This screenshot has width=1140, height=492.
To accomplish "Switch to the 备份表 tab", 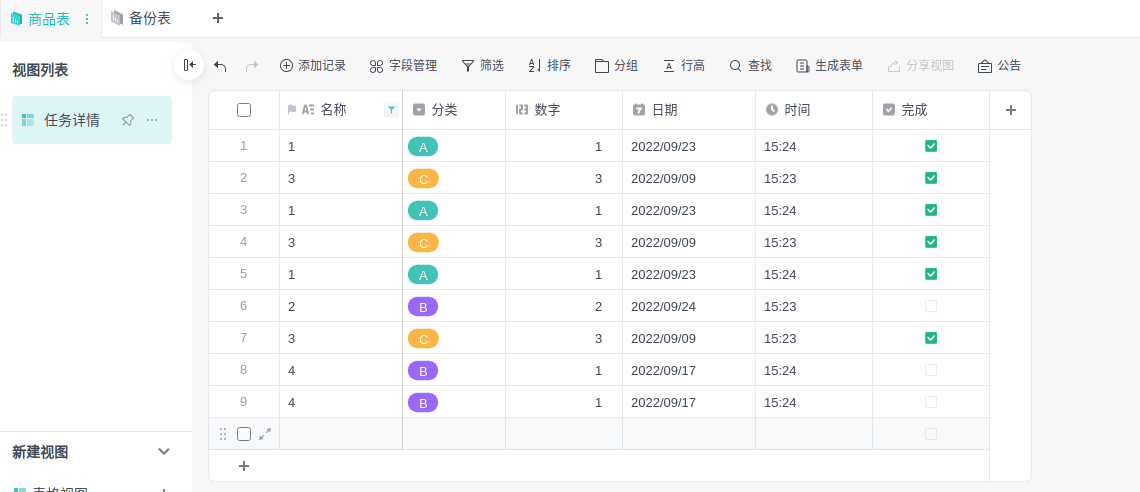I will pos(141,18).
